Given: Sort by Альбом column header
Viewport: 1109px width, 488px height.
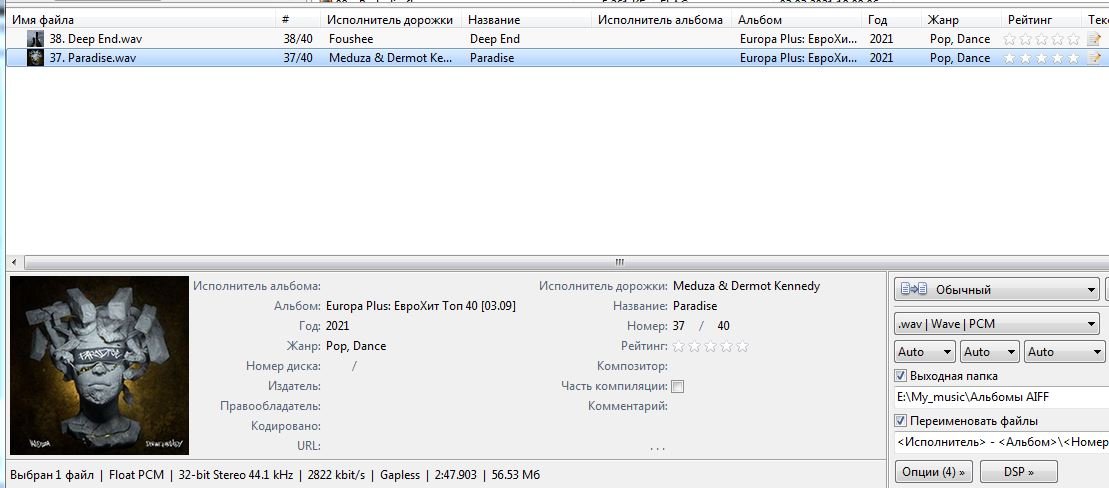Looking at the screenshot, I should [x=796, y=20].
